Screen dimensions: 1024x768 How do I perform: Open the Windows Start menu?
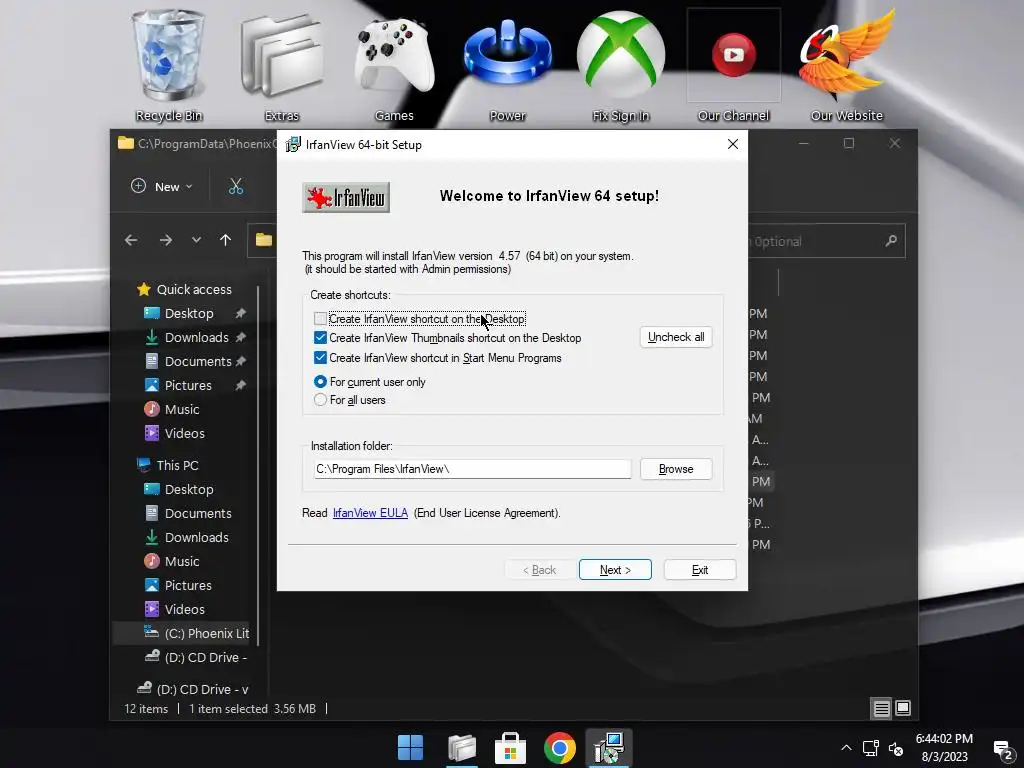click(x=411, y=748)
